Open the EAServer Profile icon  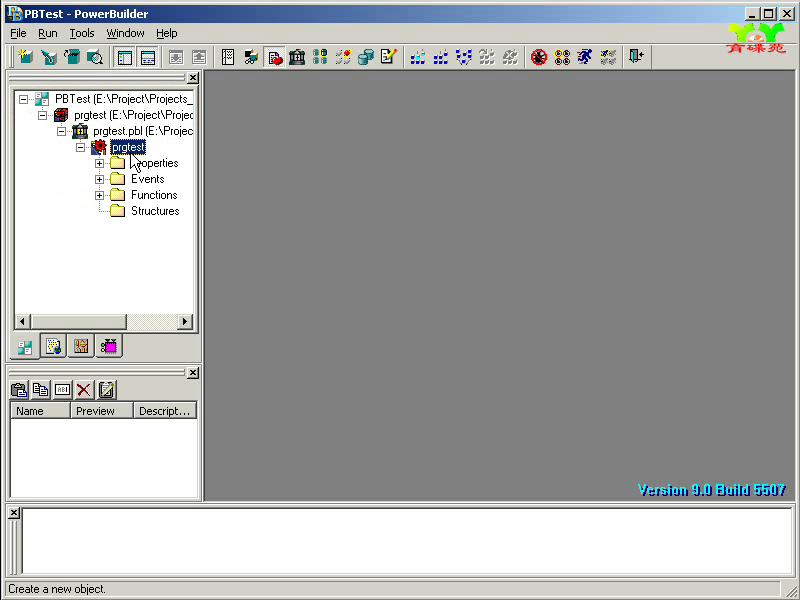(343, 57)
